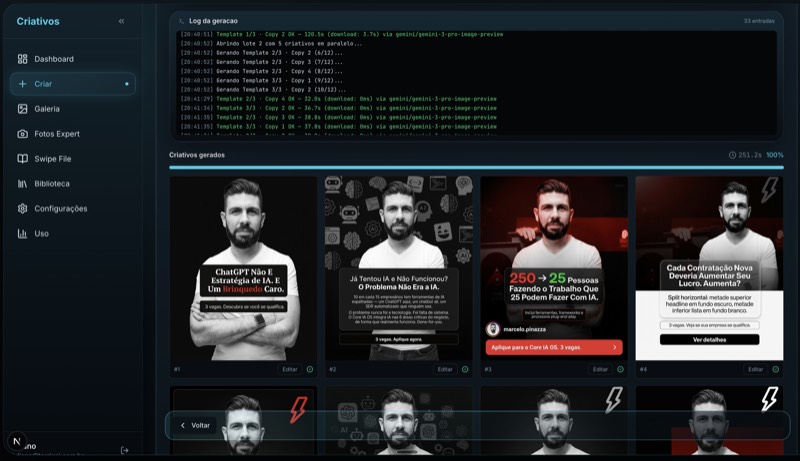Open Configurações settings

[x=72, y=209]
